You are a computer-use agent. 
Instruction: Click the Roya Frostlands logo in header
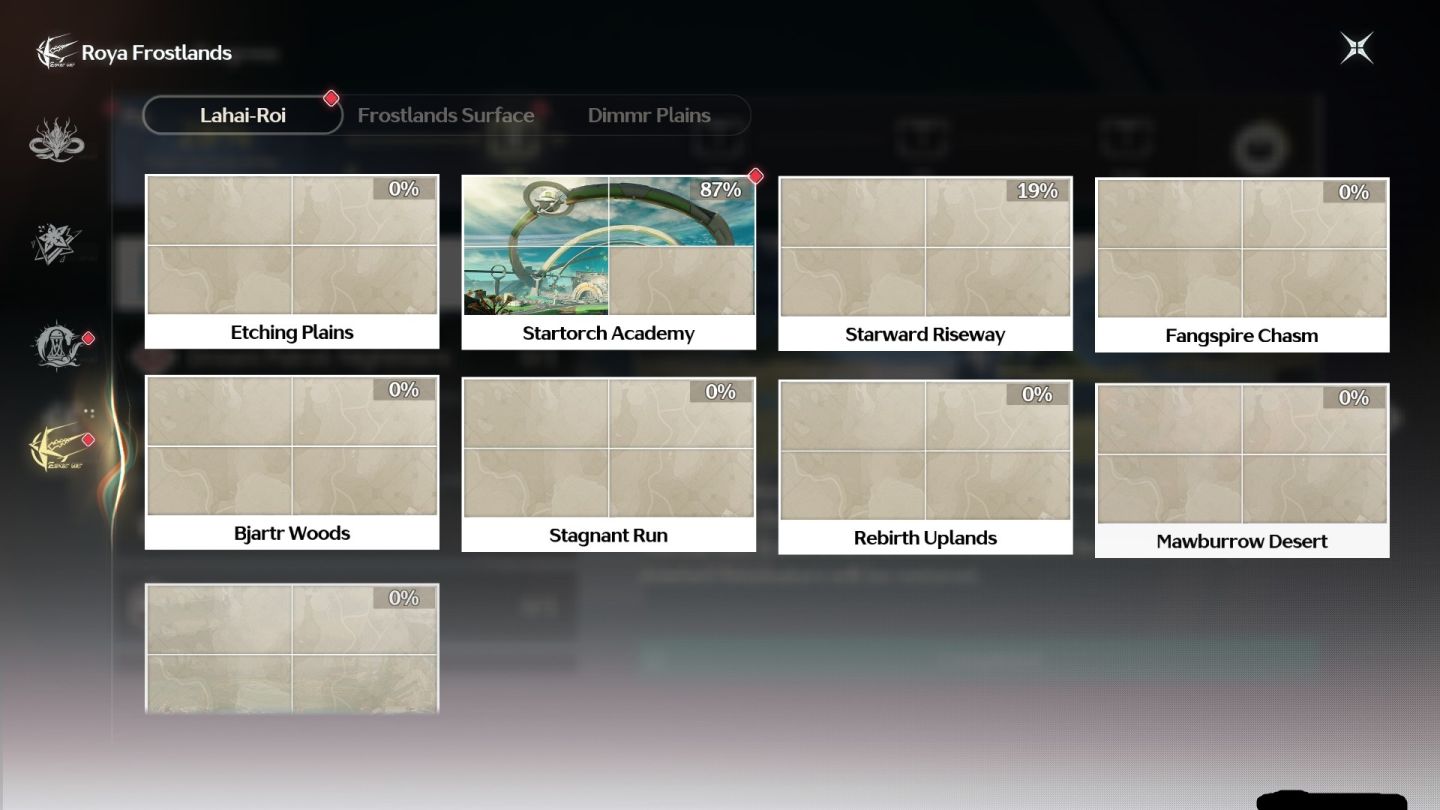pos(56,52)
